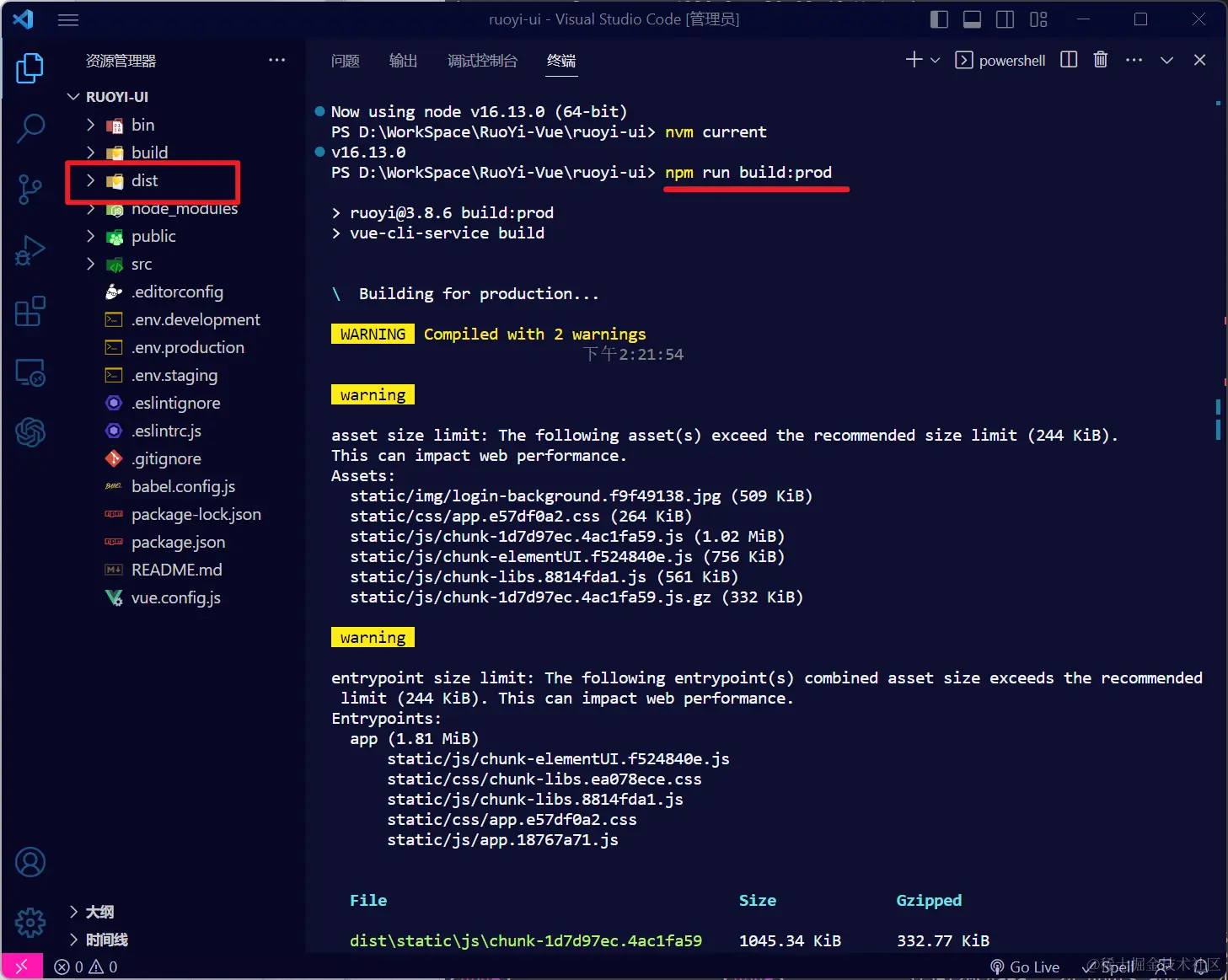Open the Run and Debug view
1228x980 pixels.
click(30, 250)
